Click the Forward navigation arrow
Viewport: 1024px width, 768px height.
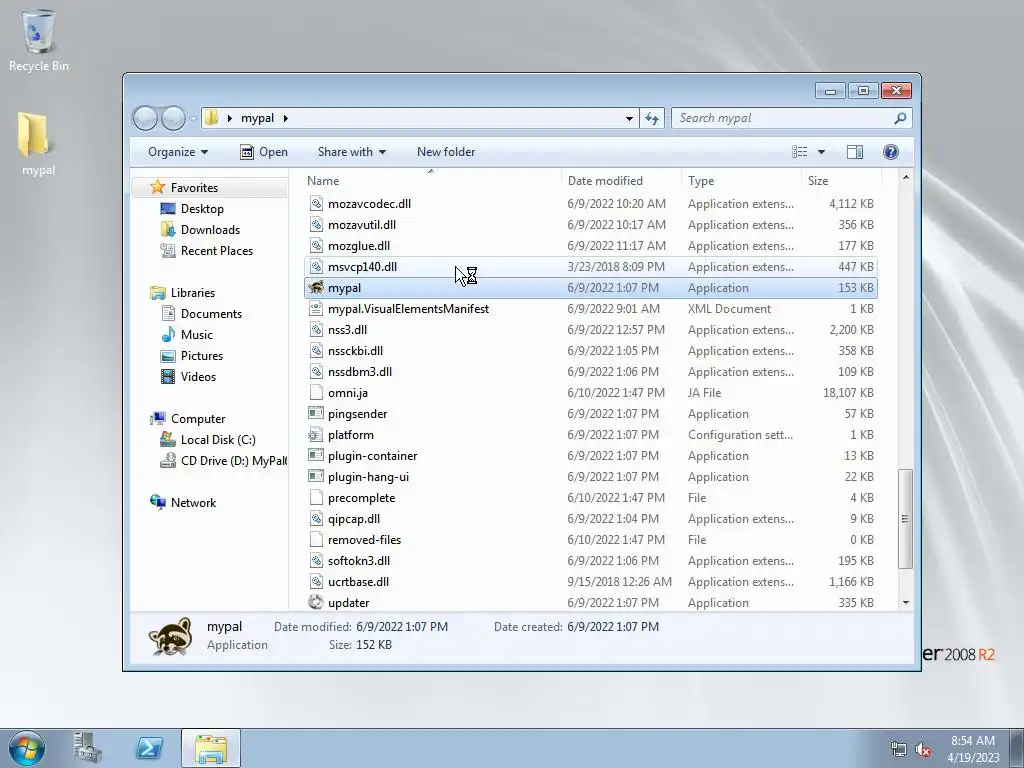[173, 118]
